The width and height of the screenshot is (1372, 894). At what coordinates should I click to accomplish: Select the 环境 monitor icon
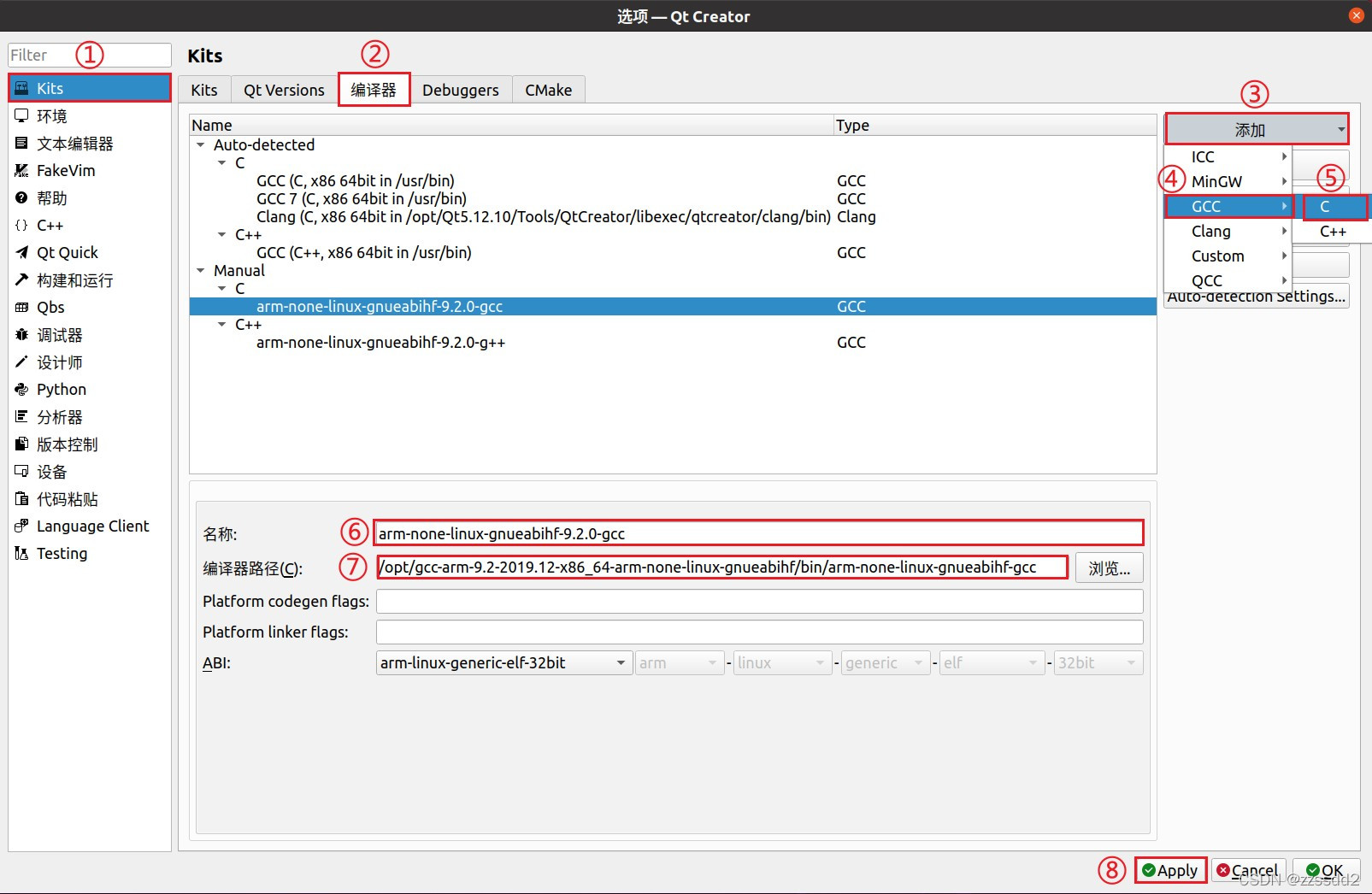tap(21, 115)
